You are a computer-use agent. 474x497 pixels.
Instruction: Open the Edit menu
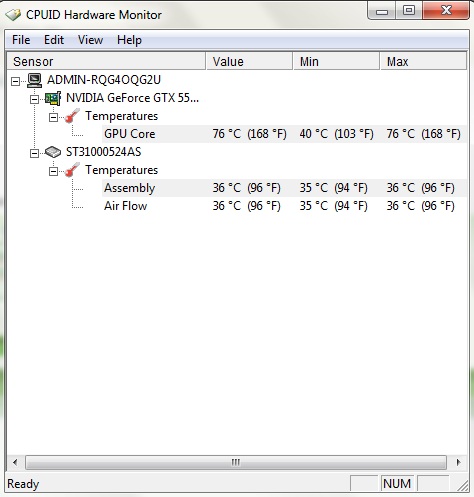coord(54,40)
